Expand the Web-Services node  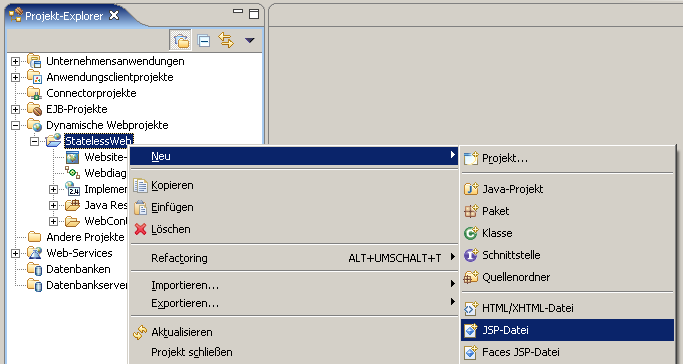pyautogui.click(x=15, y=253)
